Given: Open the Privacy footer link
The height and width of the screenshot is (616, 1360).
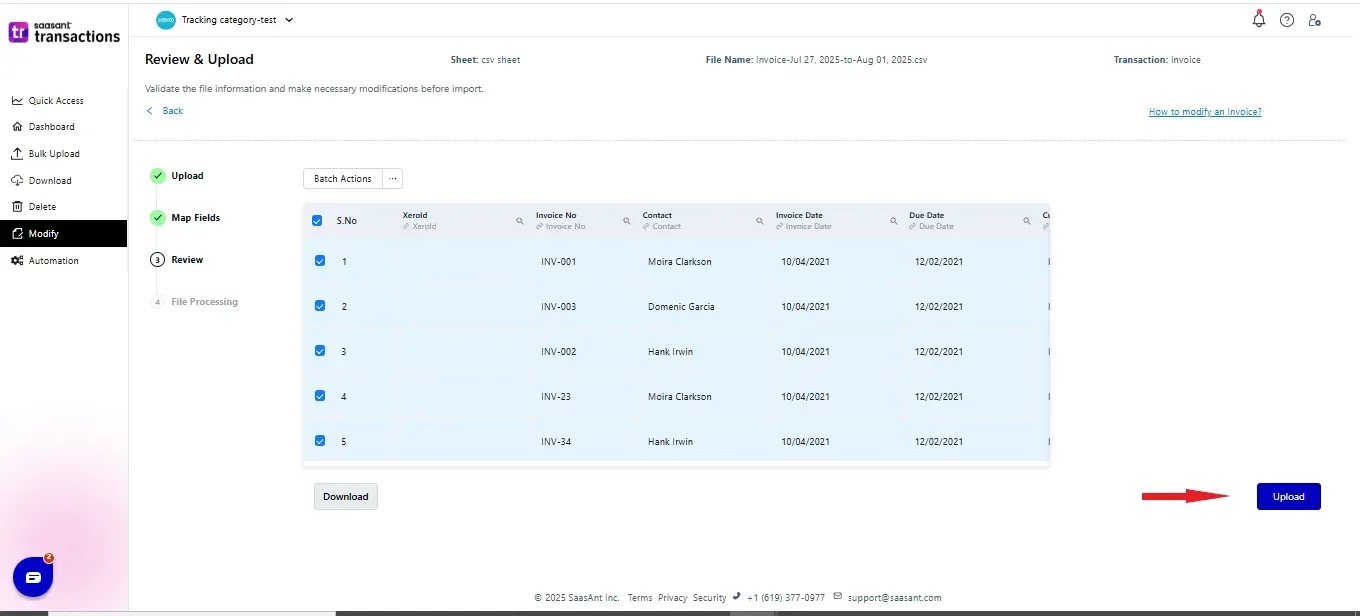Looking at the screenshot, I should pyautogui.click(x=672, y=598).
